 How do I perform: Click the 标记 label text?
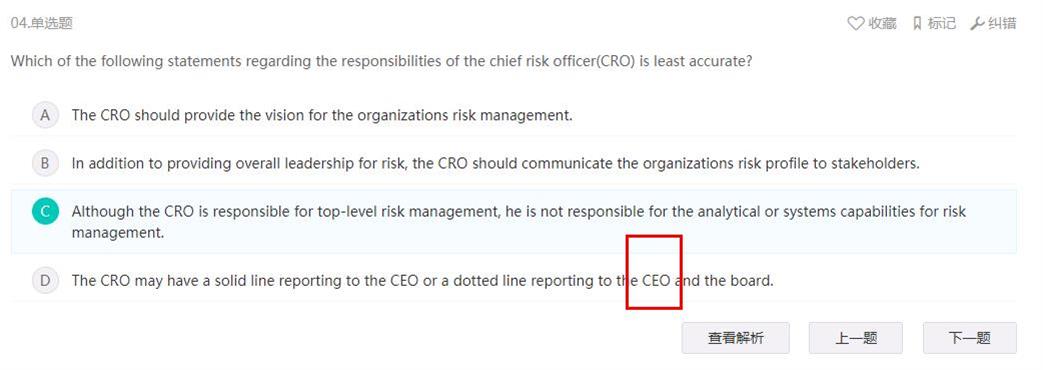[941, 23]
